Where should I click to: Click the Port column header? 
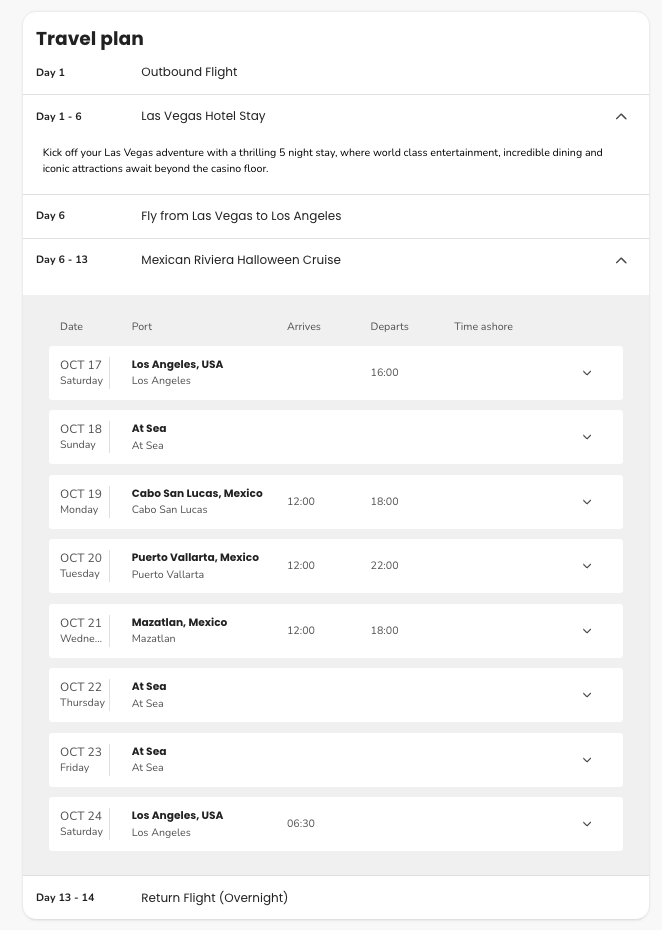coord(141,326)
